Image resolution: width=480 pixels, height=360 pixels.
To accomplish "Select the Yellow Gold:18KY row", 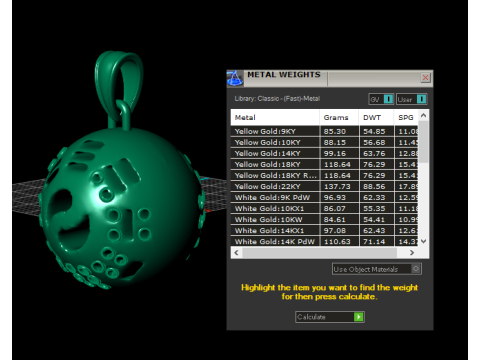I will (324, 164).
